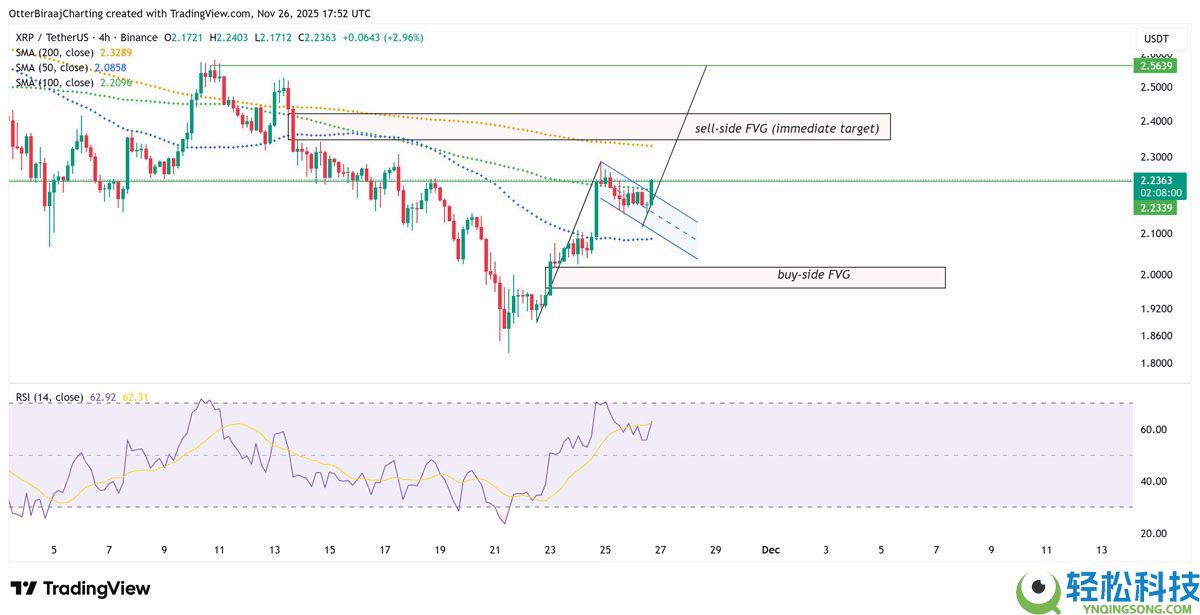Screen dimensions: 1200x615
Task: Select the buy-side FVG annotation box
Action: coord(745,276)
